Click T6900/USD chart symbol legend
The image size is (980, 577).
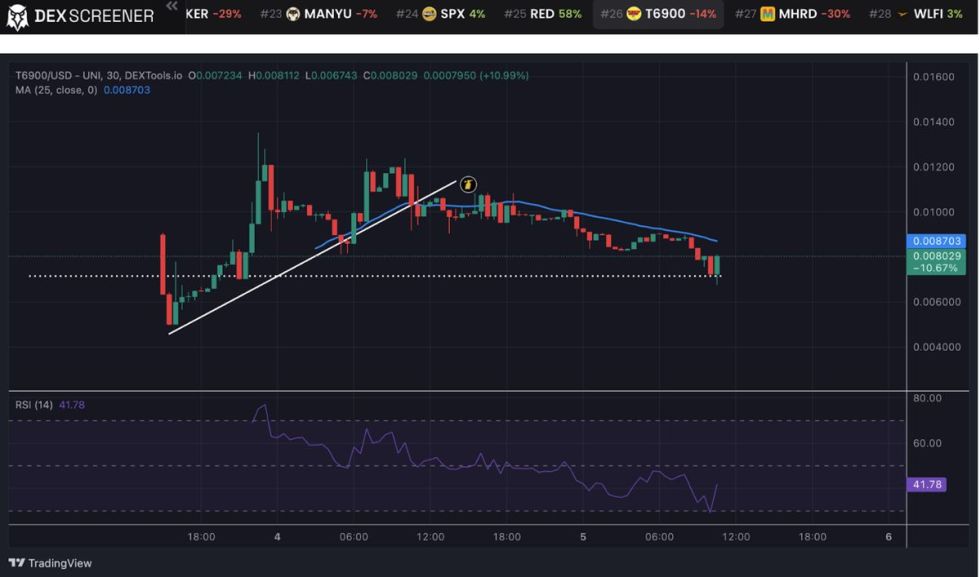[x=98, y=76]
